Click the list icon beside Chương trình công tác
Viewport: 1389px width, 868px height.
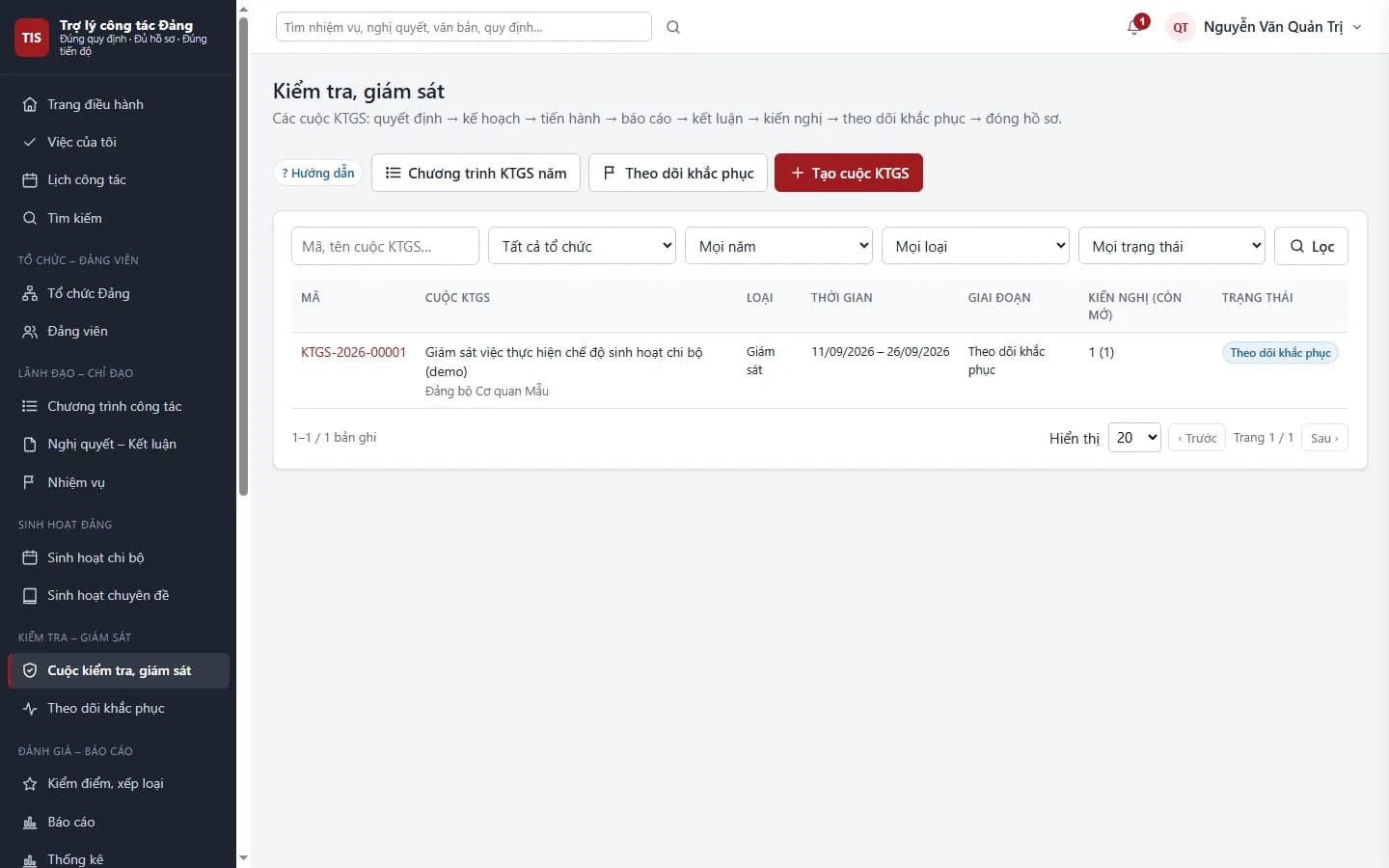point(30,406)
